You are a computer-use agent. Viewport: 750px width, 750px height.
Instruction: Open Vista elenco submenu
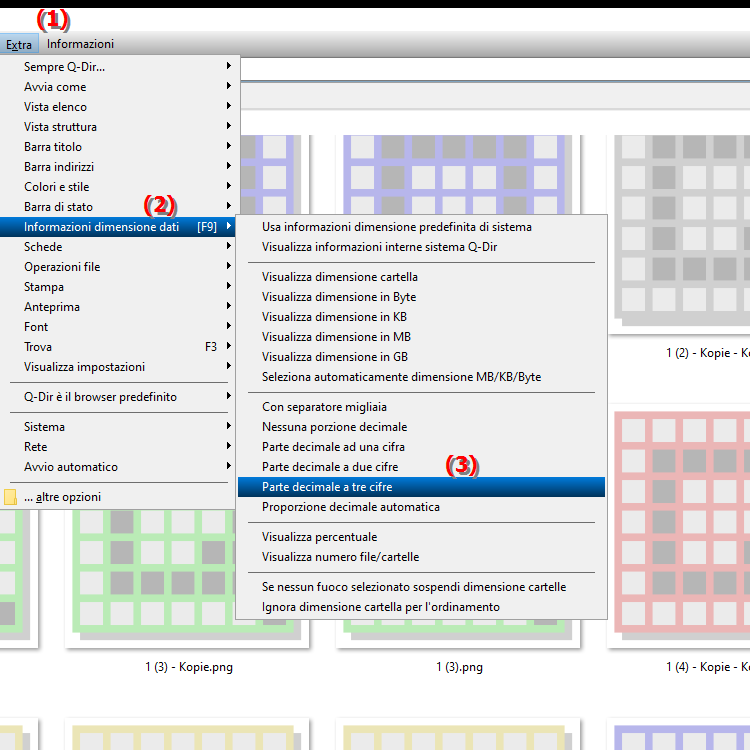pyautogui.click(x=118, y=107)
